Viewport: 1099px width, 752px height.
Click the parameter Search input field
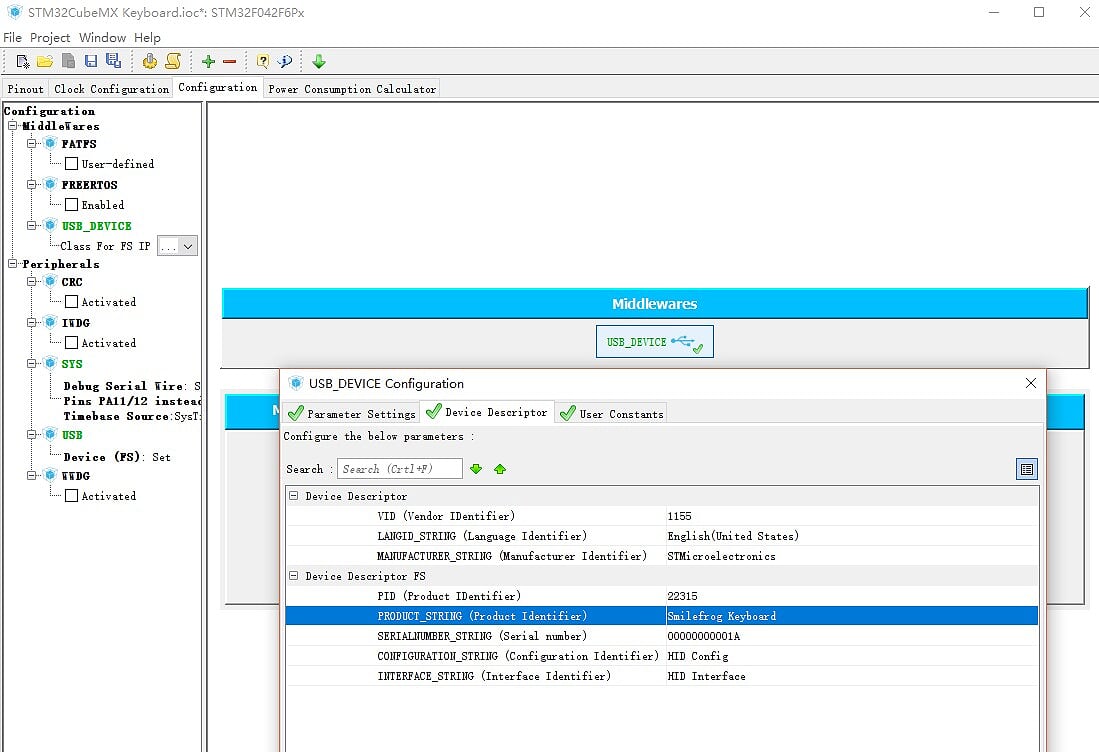[400, 469]
